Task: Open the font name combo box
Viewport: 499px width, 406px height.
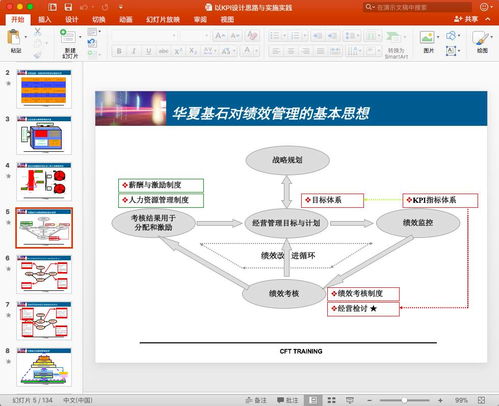Action: 144,35
